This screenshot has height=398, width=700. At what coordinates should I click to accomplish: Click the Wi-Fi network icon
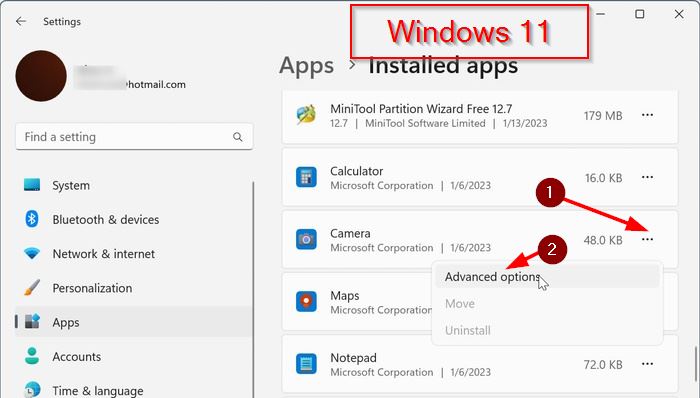click(x=32, y=253)
